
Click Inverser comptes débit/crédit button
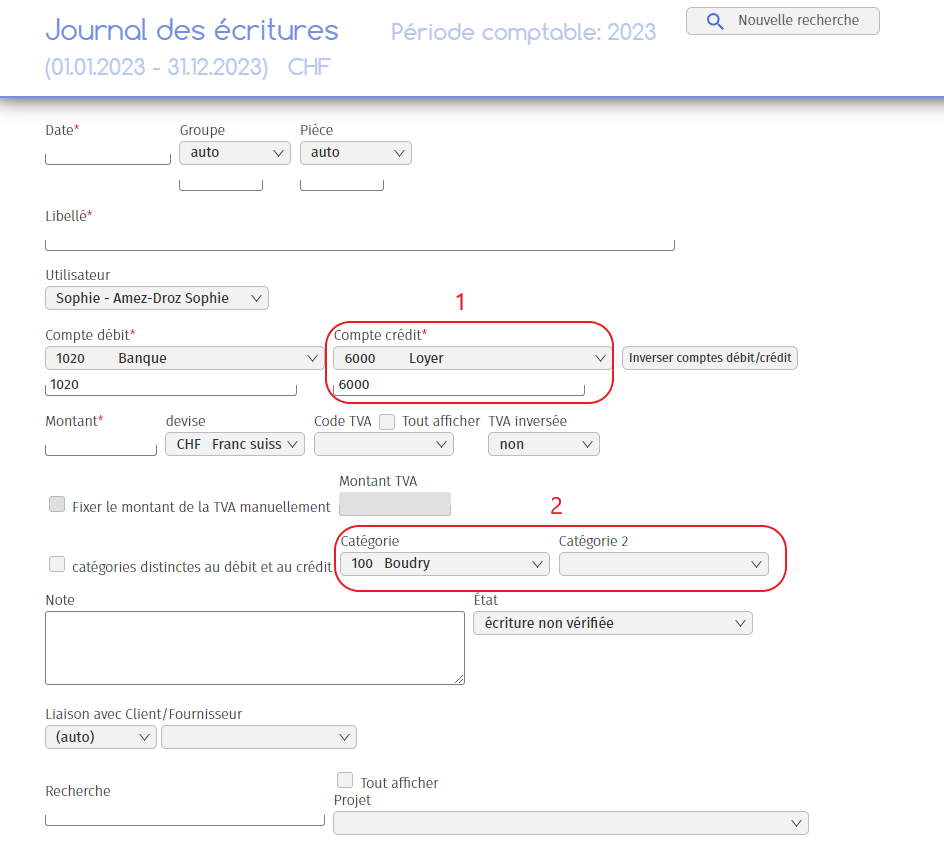click(x=709, y=358)
